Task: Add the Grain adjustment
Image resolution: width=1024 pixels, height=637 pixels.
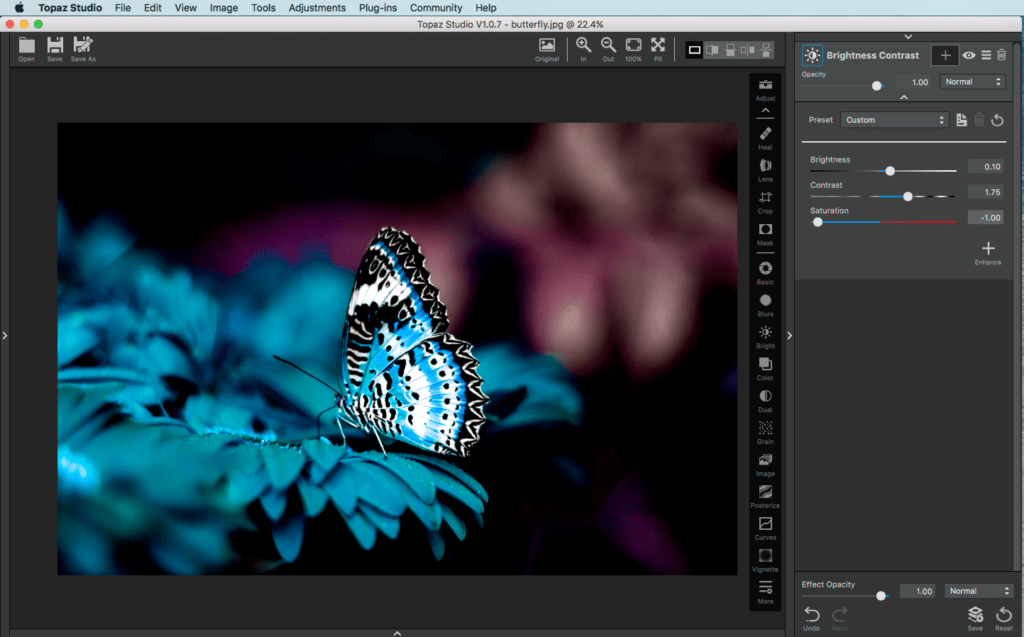Action: coord(765,433)
